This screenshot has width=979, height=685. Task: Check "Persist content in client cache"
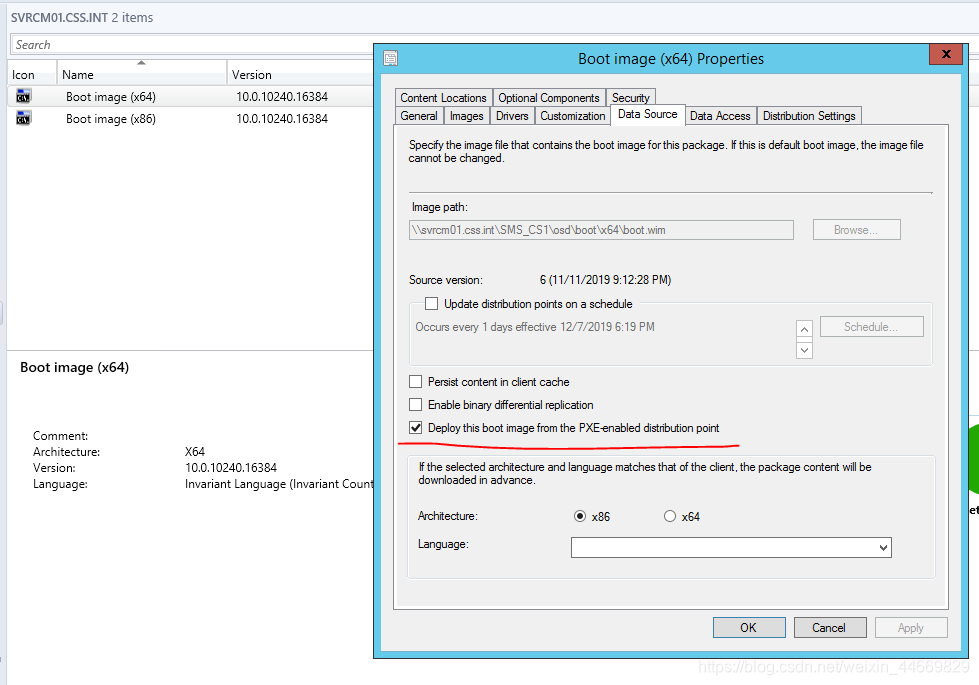[x=415, y=381]
